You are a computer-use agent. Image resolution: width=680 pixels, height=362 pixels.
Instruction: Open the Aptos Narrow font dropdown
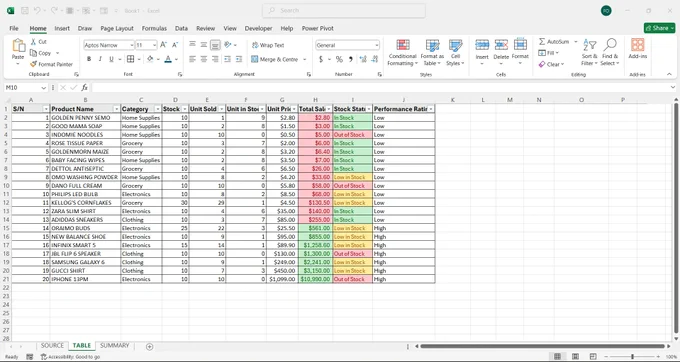[131, 45]
